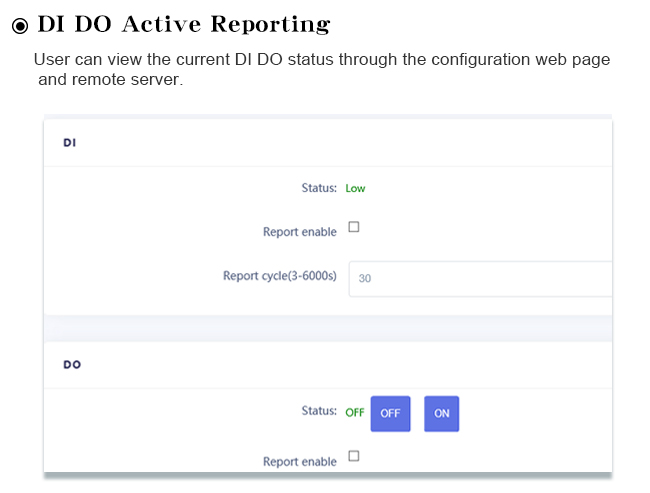Image resolution: width=650 pixels, height=493 pixels.
Task: Click the DI DO Active Reporting heading
Action: (184, 24)
